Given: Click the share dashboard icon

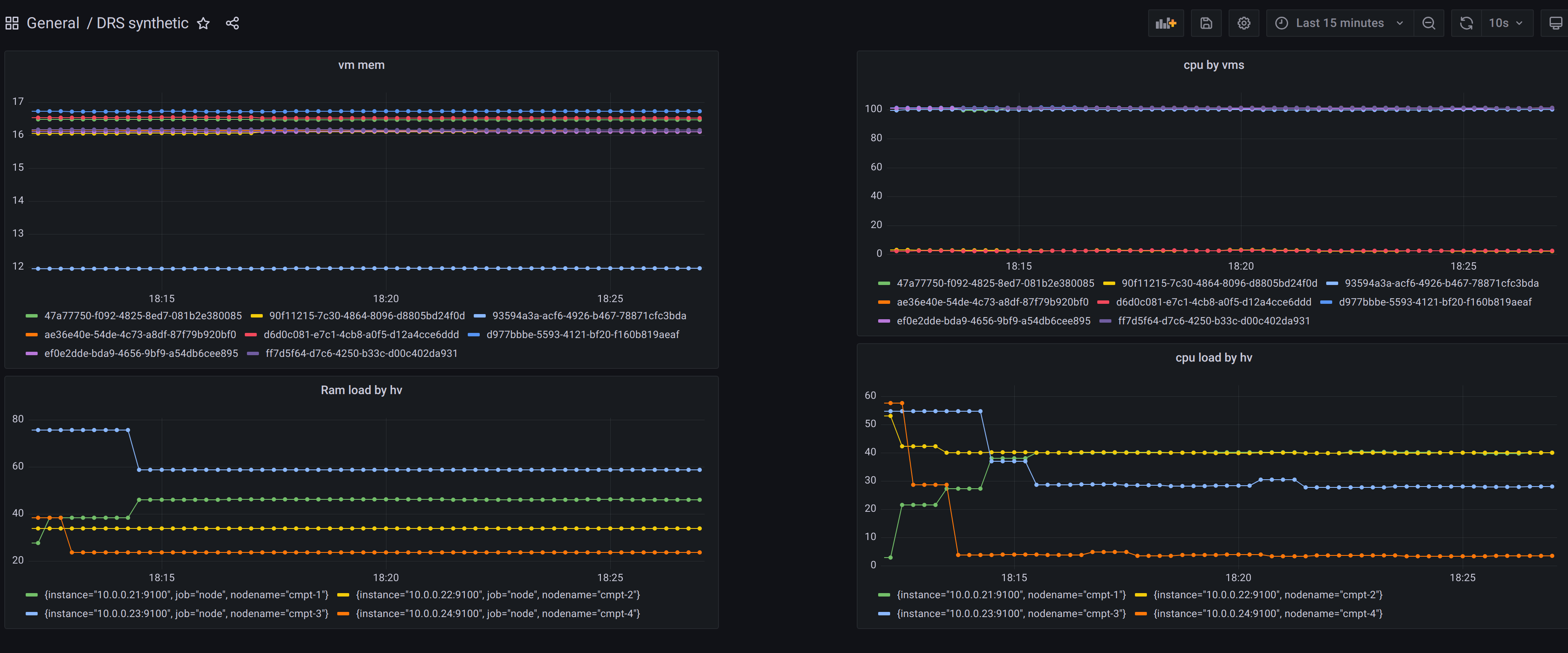Looking at the screenshot, I should (232, 23).
